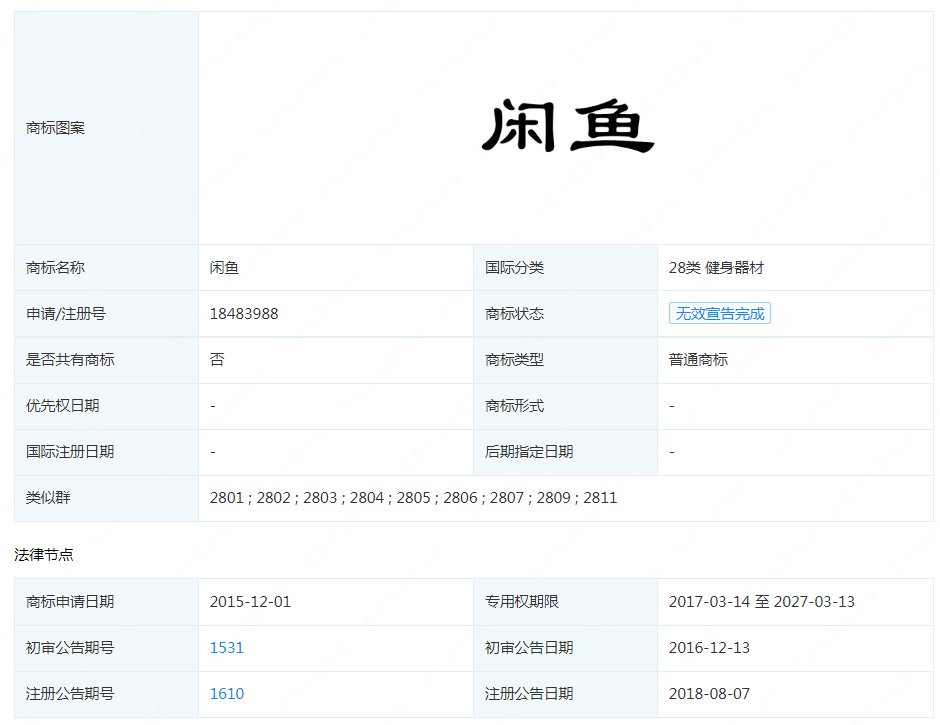Click the 专用权期限 label
This screenshot has height=725, width=940.
[x=522, y=601]
